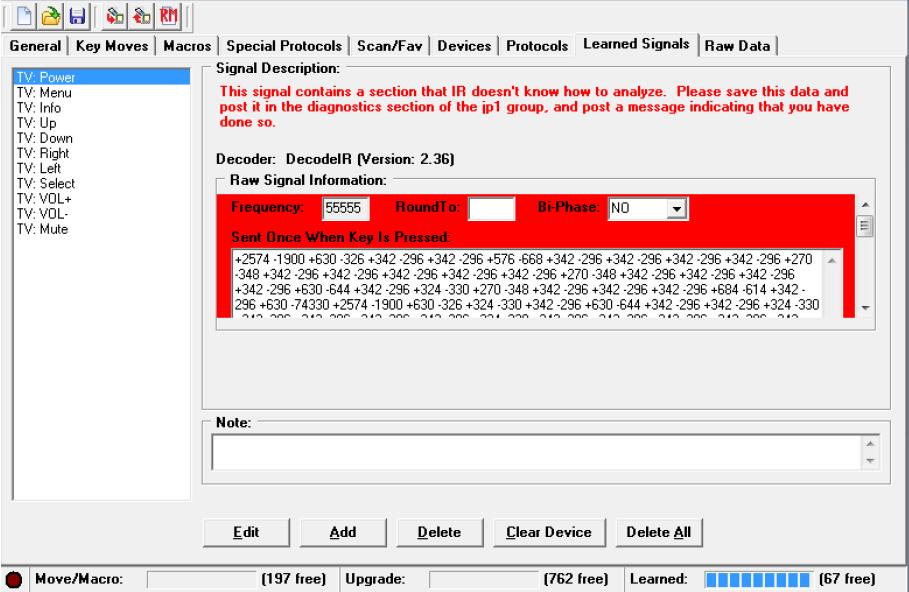Open the Key Moves tab
909x592 pixels.
[x=112, y=46]
